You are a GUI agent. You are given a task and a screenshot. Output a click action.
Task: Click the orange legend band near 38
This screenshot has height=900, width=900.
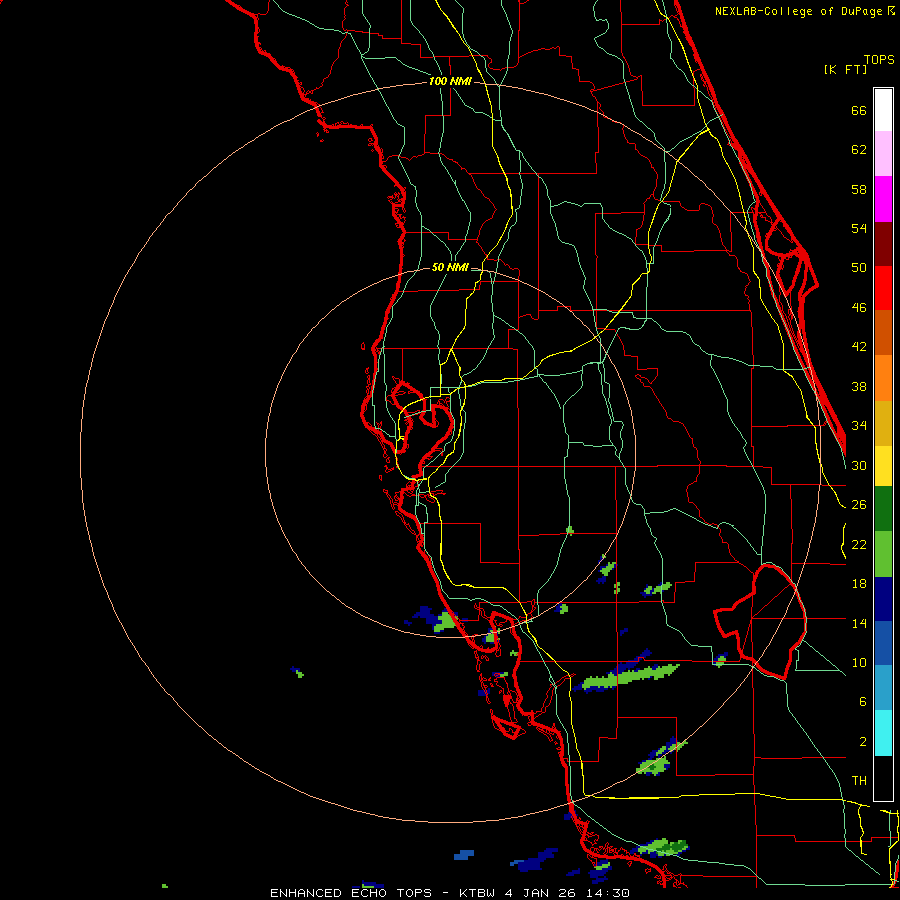[883, 378]
